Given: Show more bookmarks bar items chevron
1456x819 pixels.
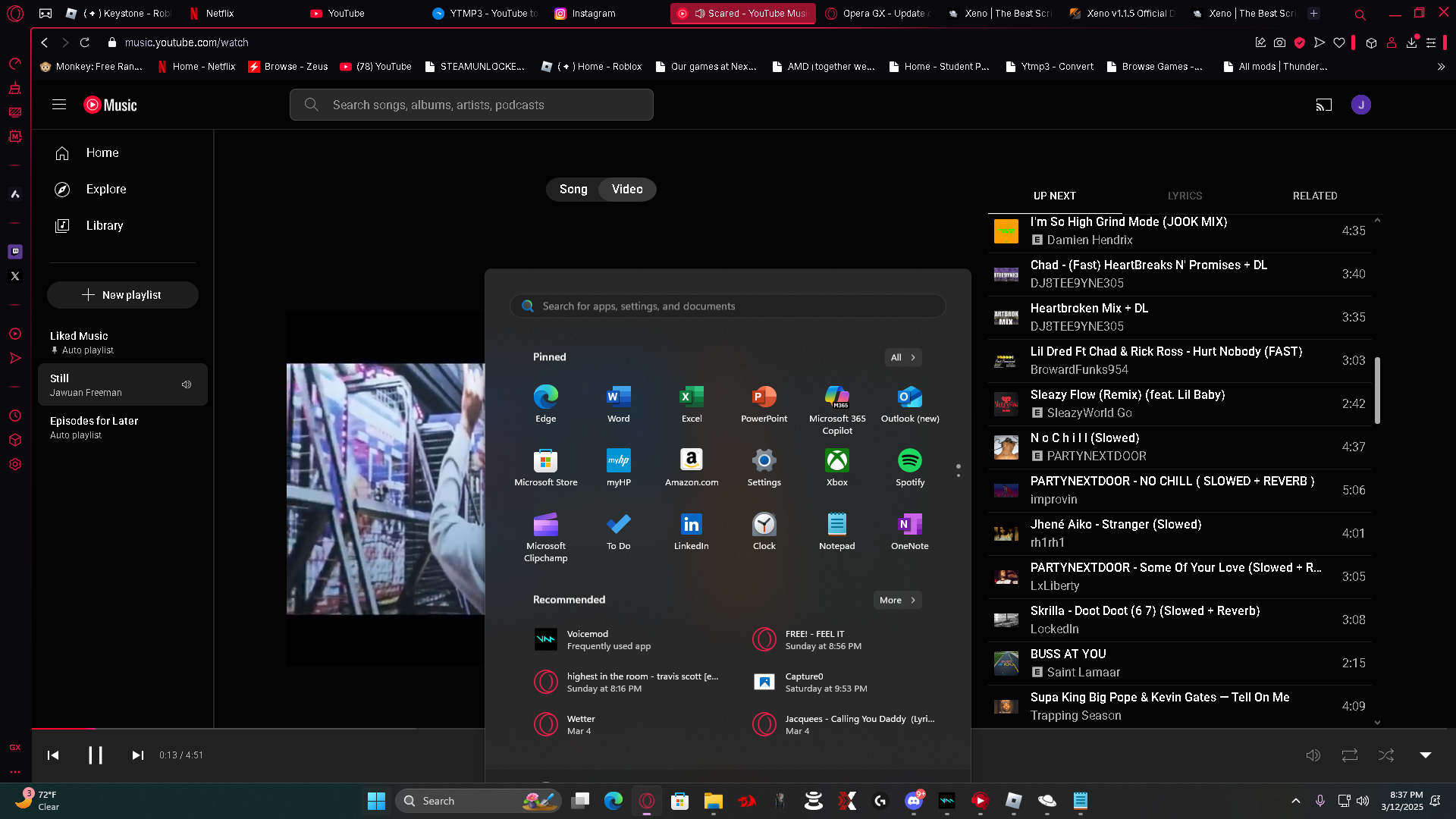Looking at the screenshot, I should pos(1441,67).
